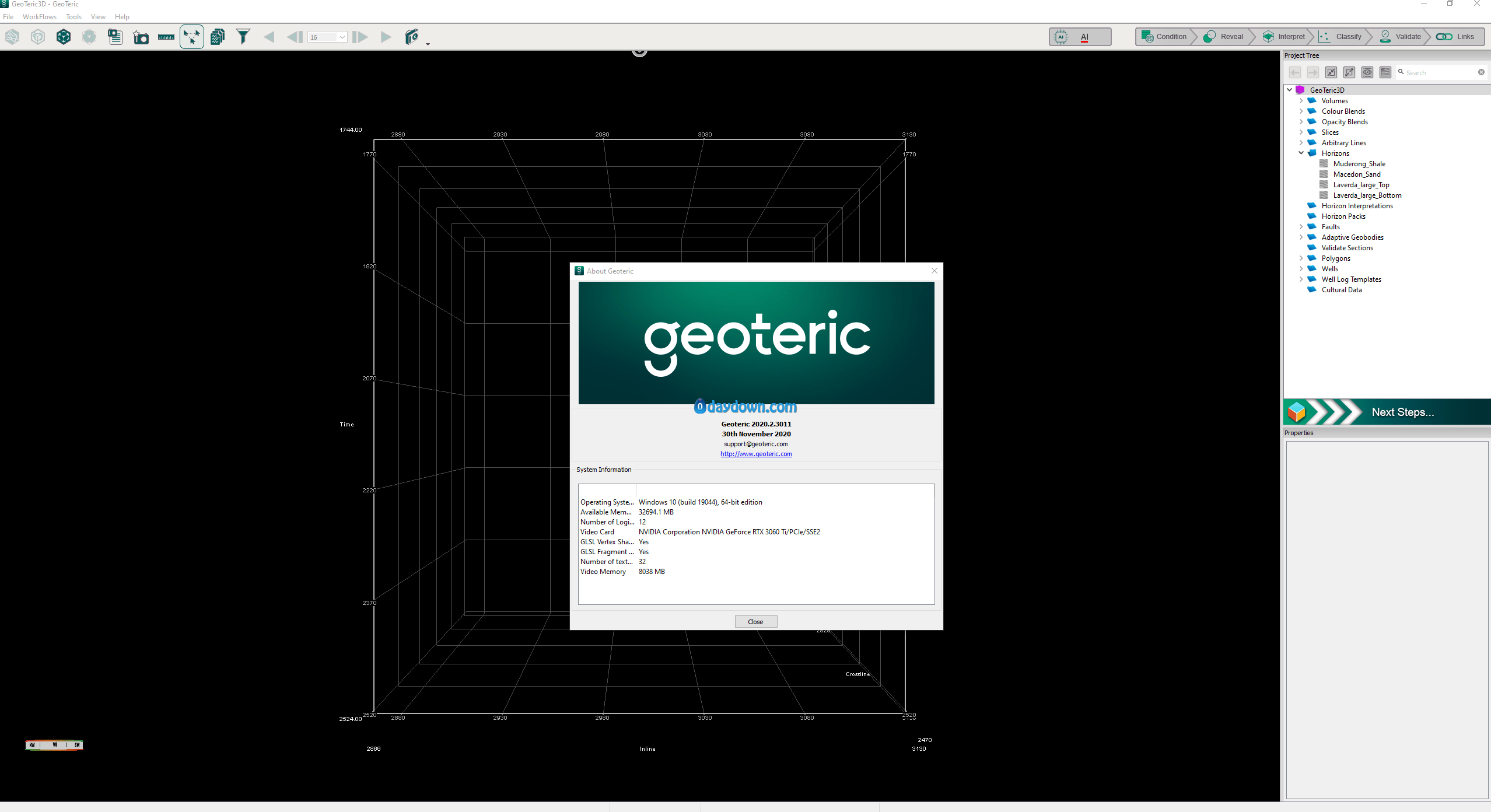Image resolution: width=1491 pixels, height=812 pixels.
Task: Open the Classify workflow stage
Action: click(x=1340, y=37)
